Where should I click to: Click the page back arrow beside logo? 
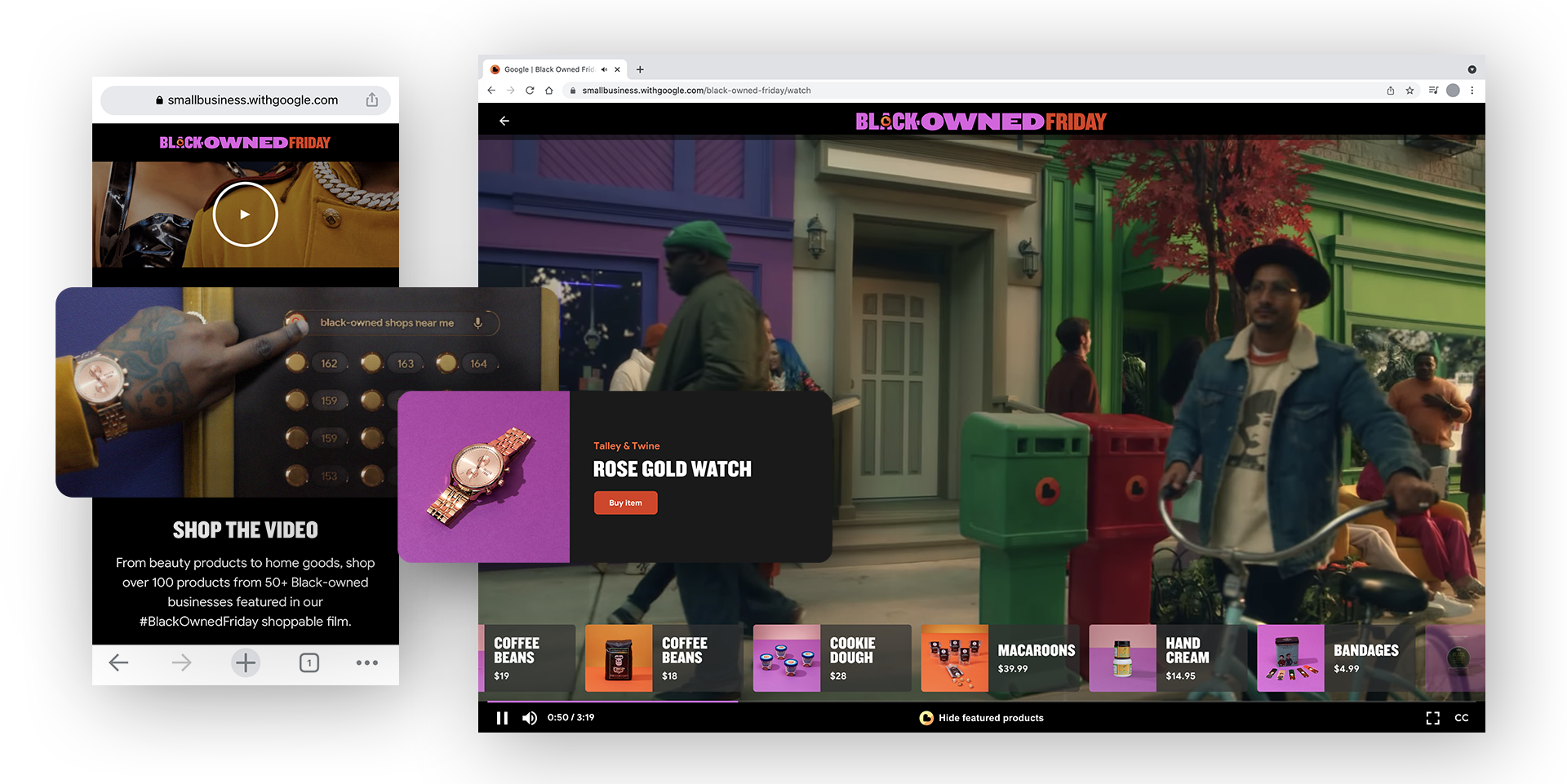pyautogui.click(x=504, y=121)
